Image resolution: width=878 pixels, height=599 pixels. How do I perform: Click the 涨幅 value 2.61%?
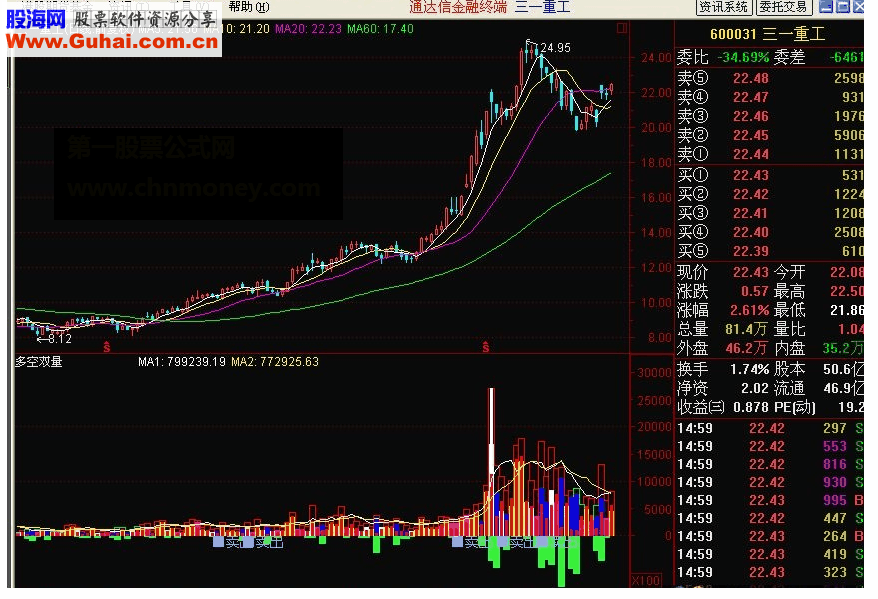pyautogui.click(x=750, y=310)
